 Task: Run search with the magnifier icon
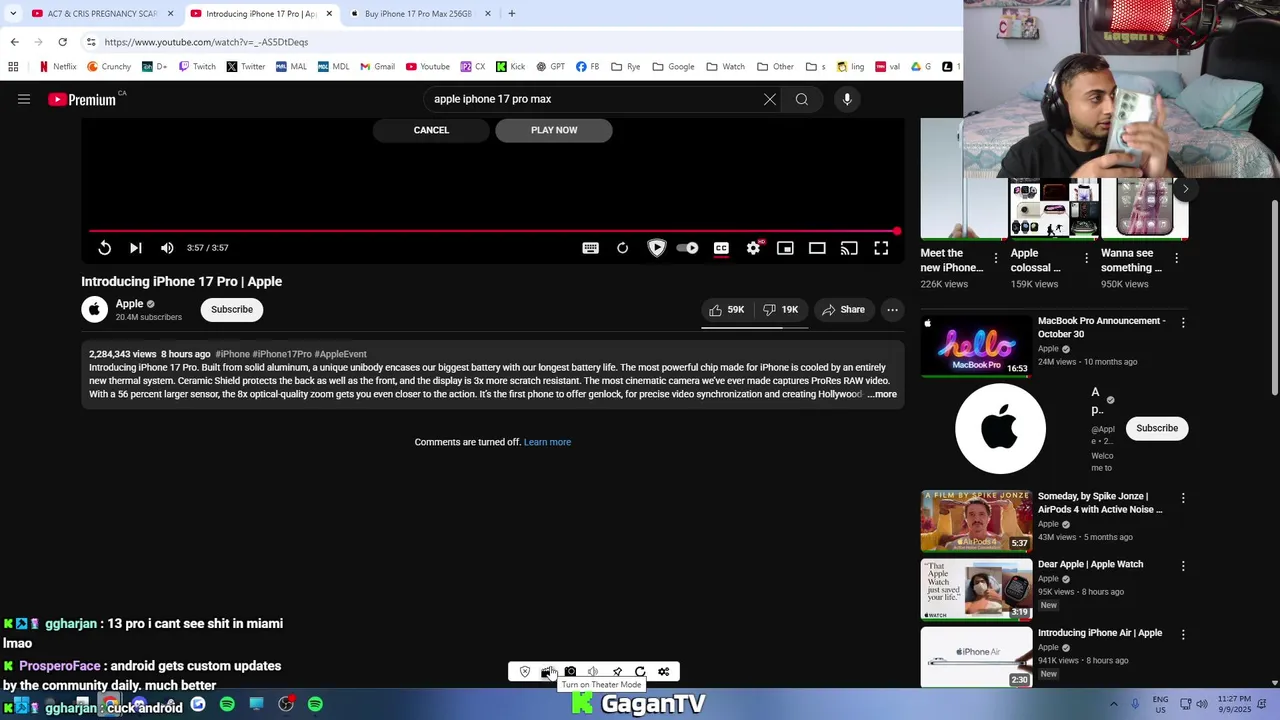tap(802, 99)
